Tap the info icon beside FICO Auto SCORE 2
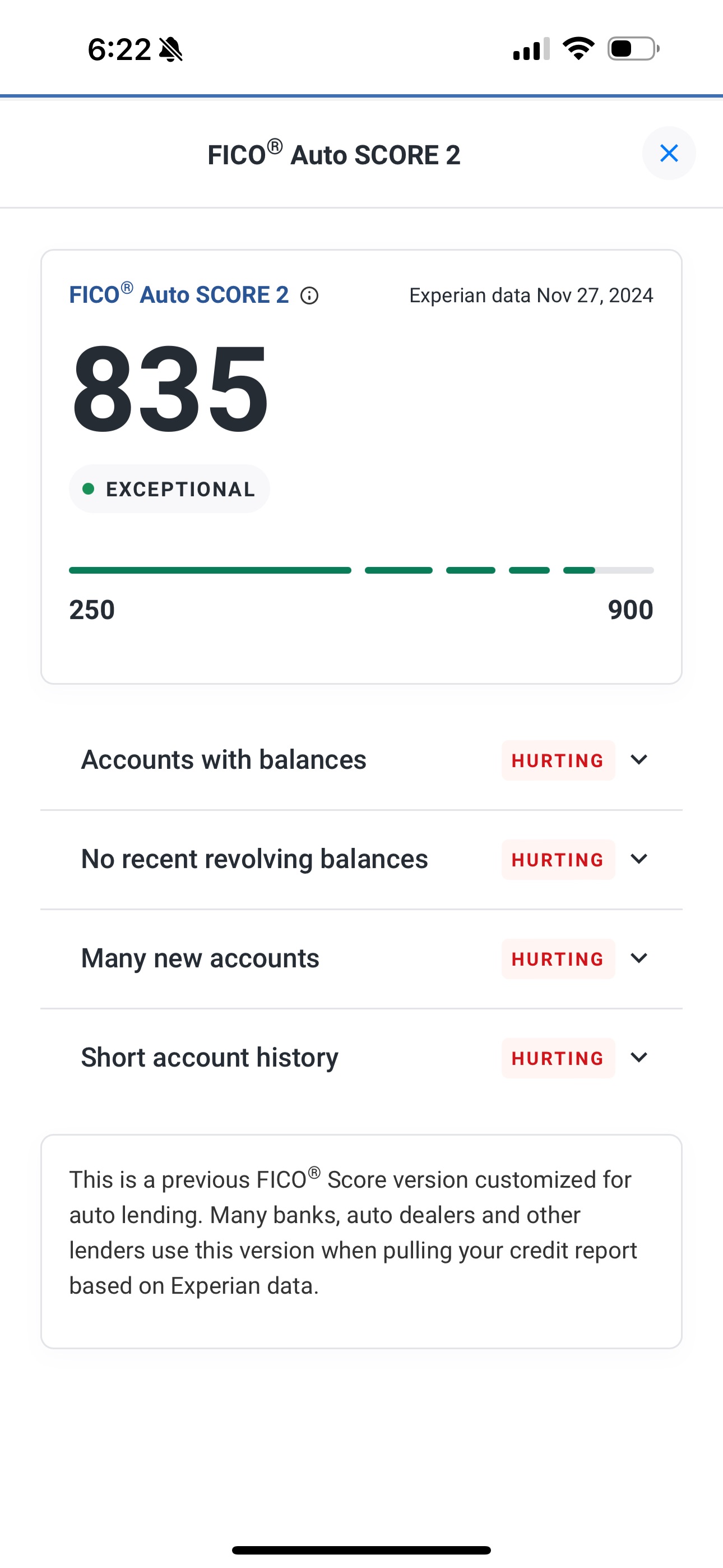This screenshot has height=1568, width=723. [309, 296]
